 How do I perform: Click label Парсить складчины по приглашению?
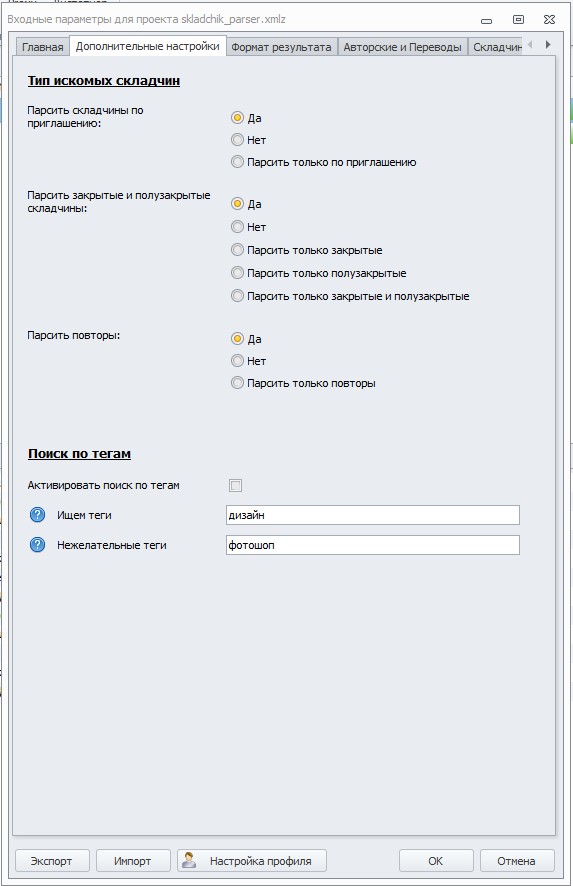pyautogui.click(x=85, y=116)
